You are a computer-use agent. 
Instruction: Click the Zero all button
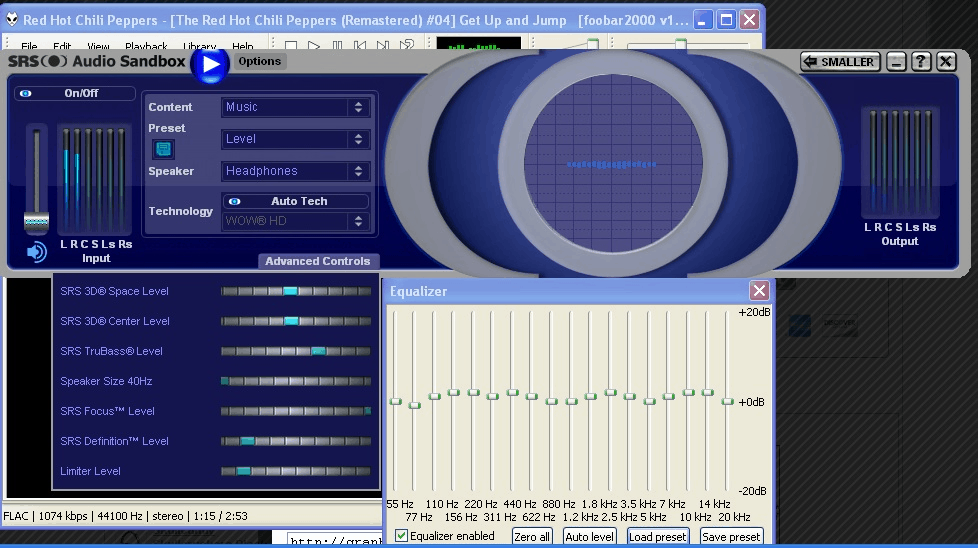tap(532, 537)
